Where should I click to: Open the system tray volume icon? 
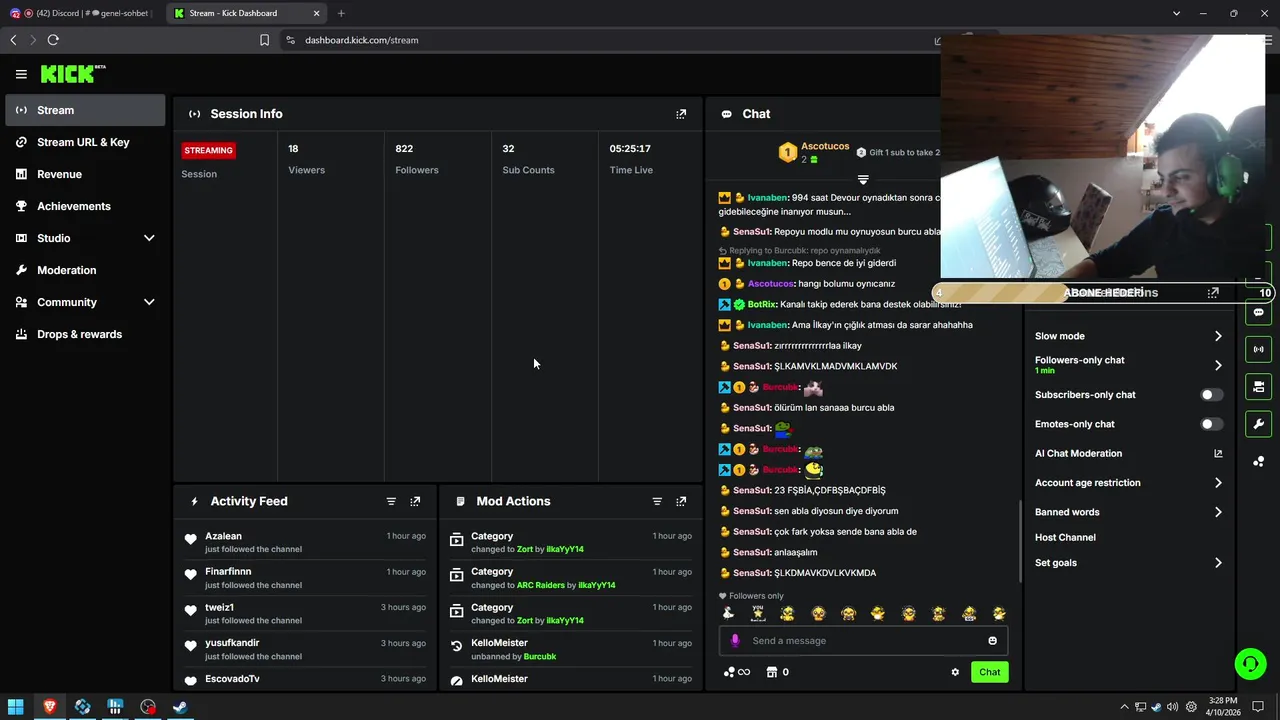(x=1172, y=707)
